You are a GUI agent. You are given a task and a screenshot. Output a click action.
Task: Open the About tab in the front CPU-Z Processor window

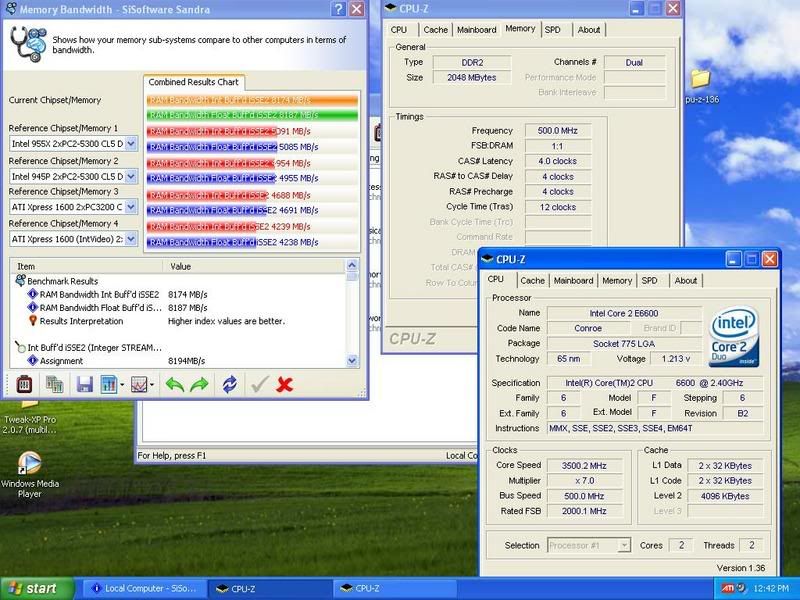pyautogui.click(x=686, y=281)
